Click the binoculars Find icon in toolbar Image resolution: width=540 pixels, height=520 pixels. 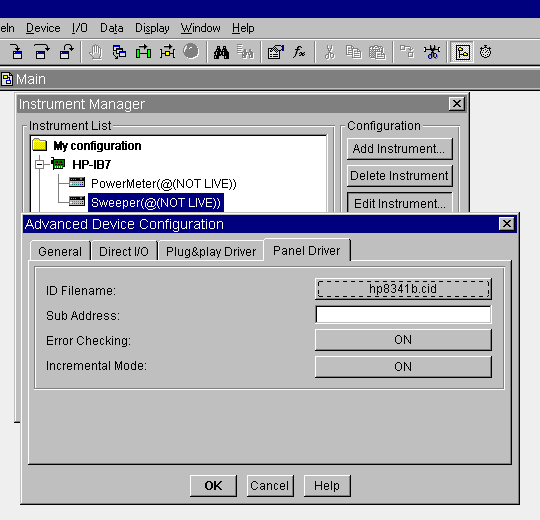tap(221, 52)
